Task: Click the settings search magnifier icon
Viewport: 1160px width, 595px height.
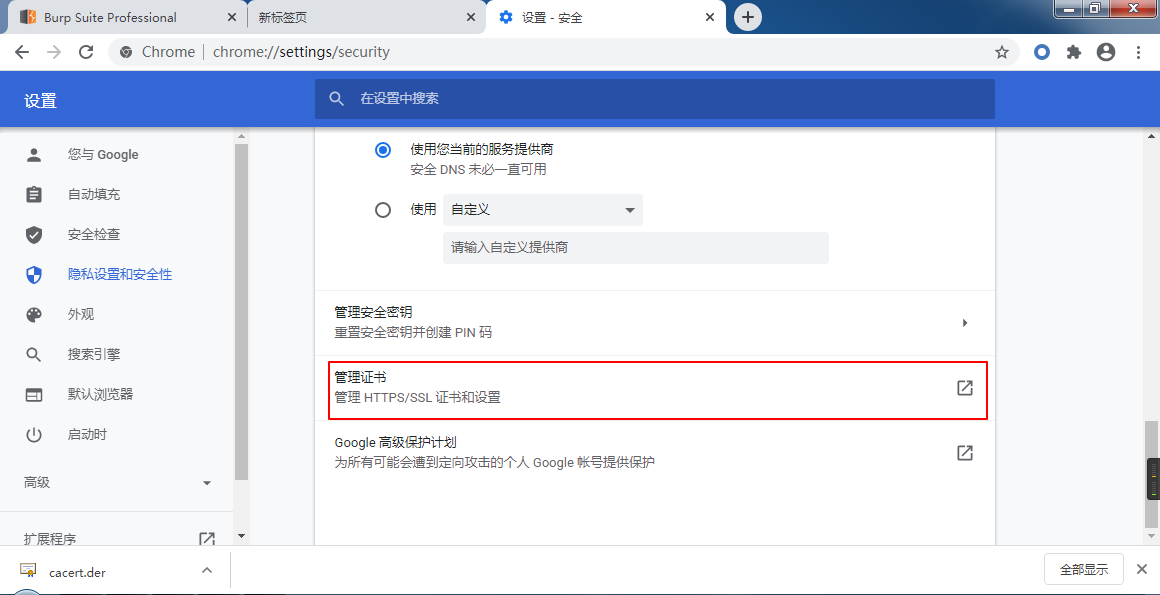Action: coord(337,98)
